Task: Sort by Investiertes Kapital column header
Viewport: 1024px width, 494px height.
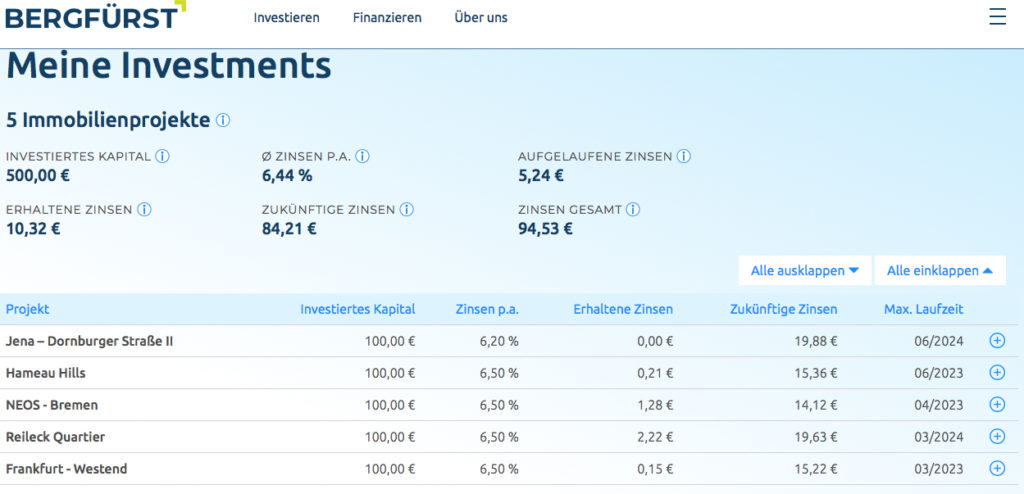Action: [357, 310]
